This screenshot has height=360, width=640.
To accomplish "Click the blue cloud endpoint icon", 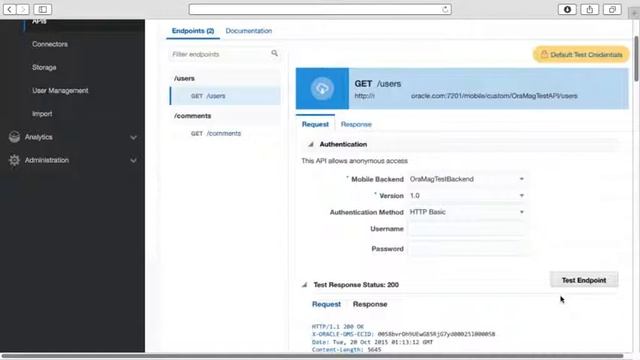I will [322, 89].
